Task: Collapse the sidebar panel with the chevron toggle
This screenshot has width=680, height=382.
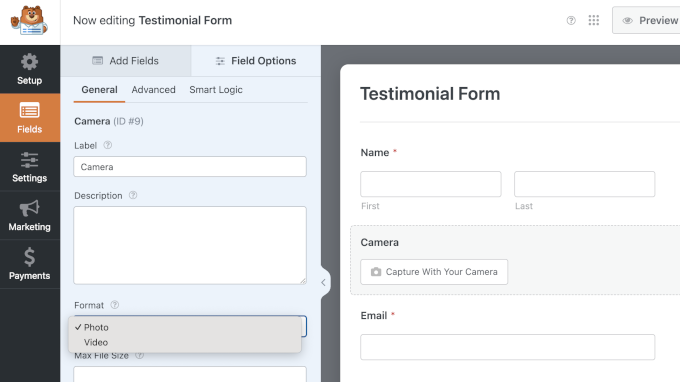Action: pyautogui.click(x=324, y=282)
